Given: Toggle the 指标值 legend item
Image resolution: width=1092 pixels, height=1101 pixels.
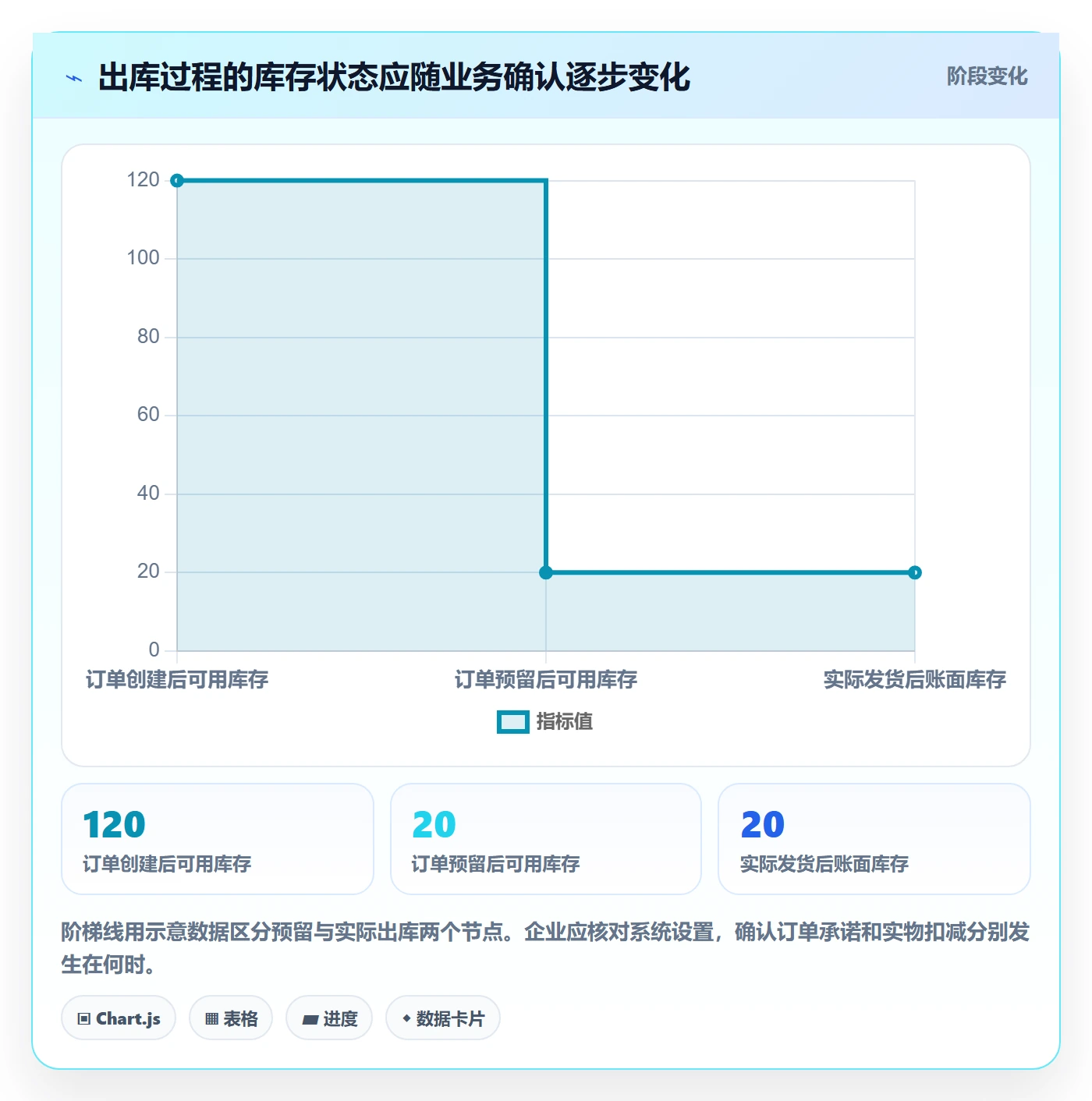Looking at the screenshot, I should (545, 722).
